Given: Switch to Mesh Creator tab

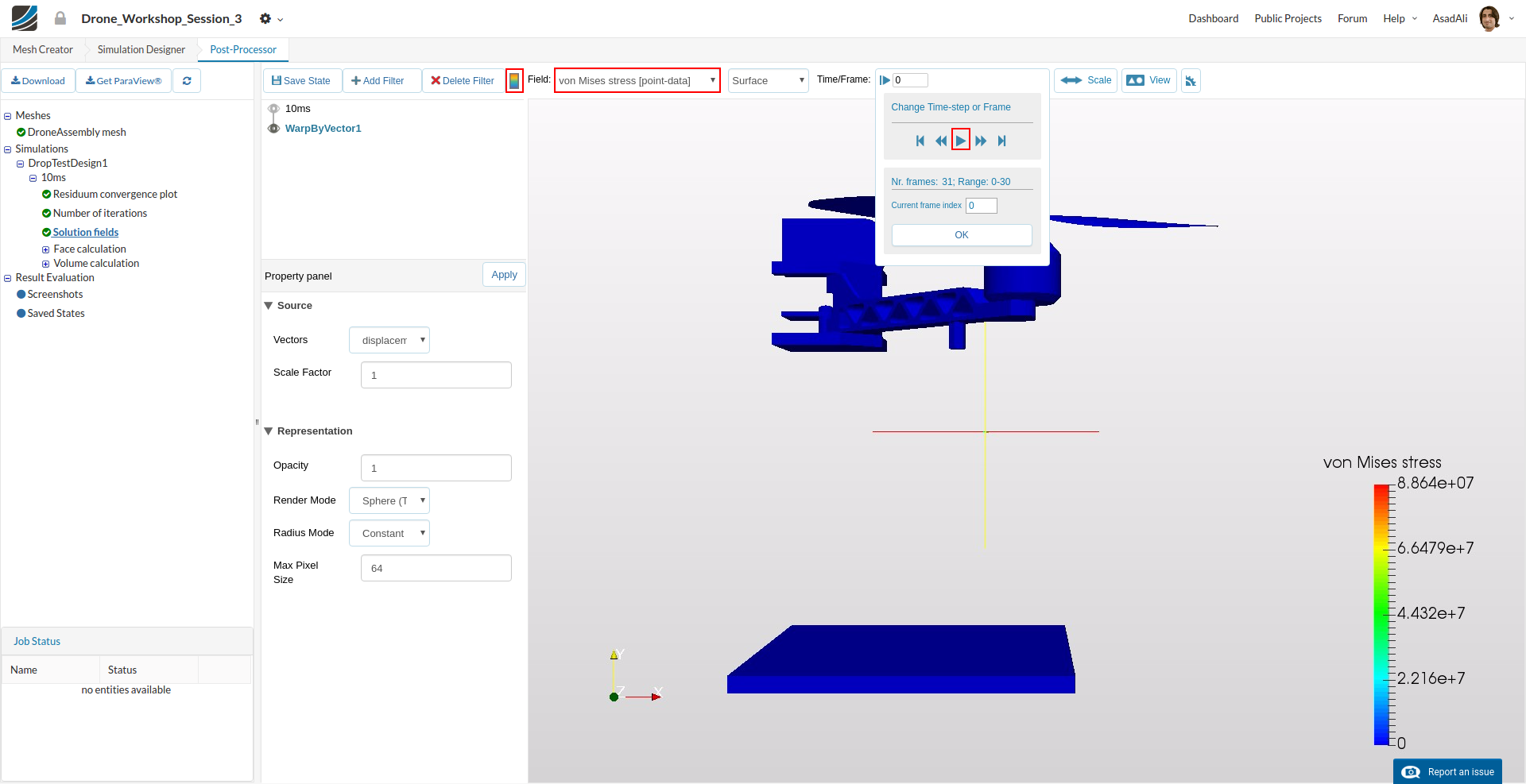Looking at the screenshot, I should pos(43,49).
